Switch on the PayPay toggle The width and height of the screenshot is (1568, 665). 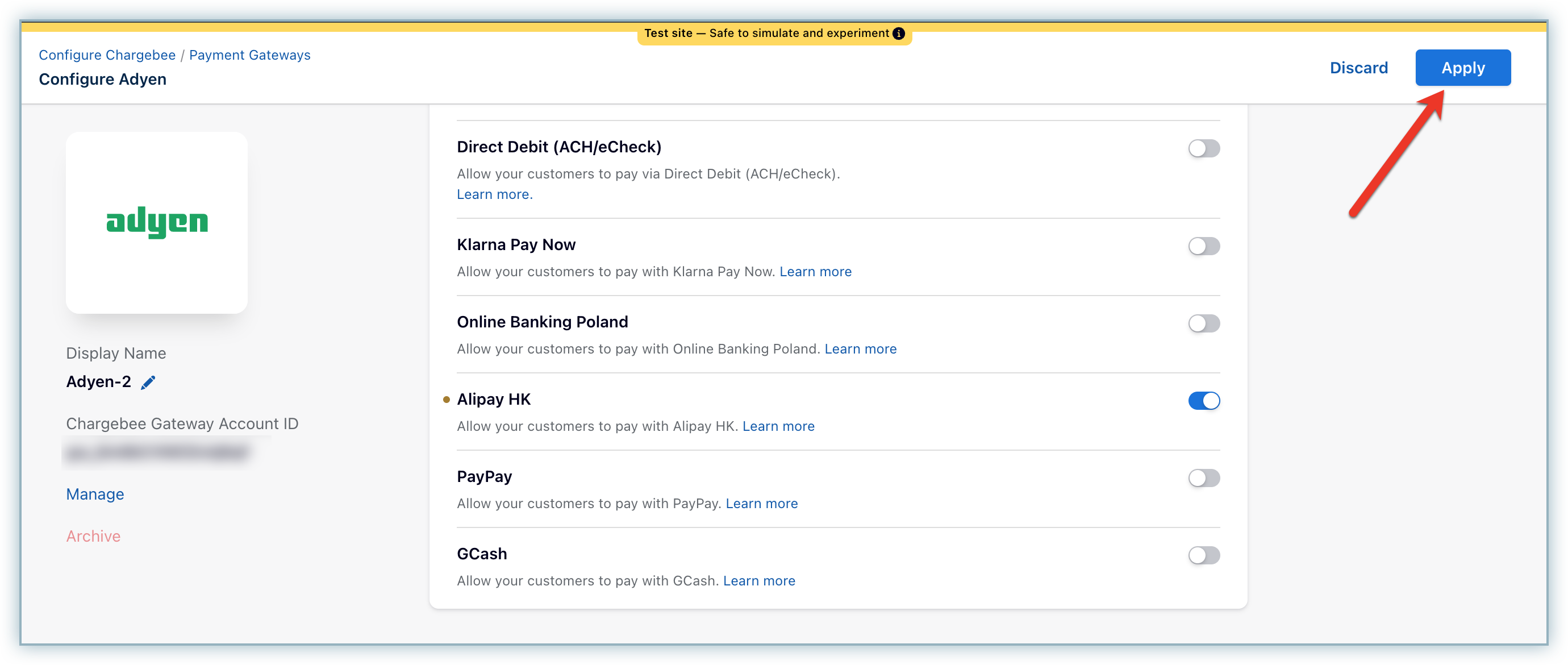(1204, 478)
